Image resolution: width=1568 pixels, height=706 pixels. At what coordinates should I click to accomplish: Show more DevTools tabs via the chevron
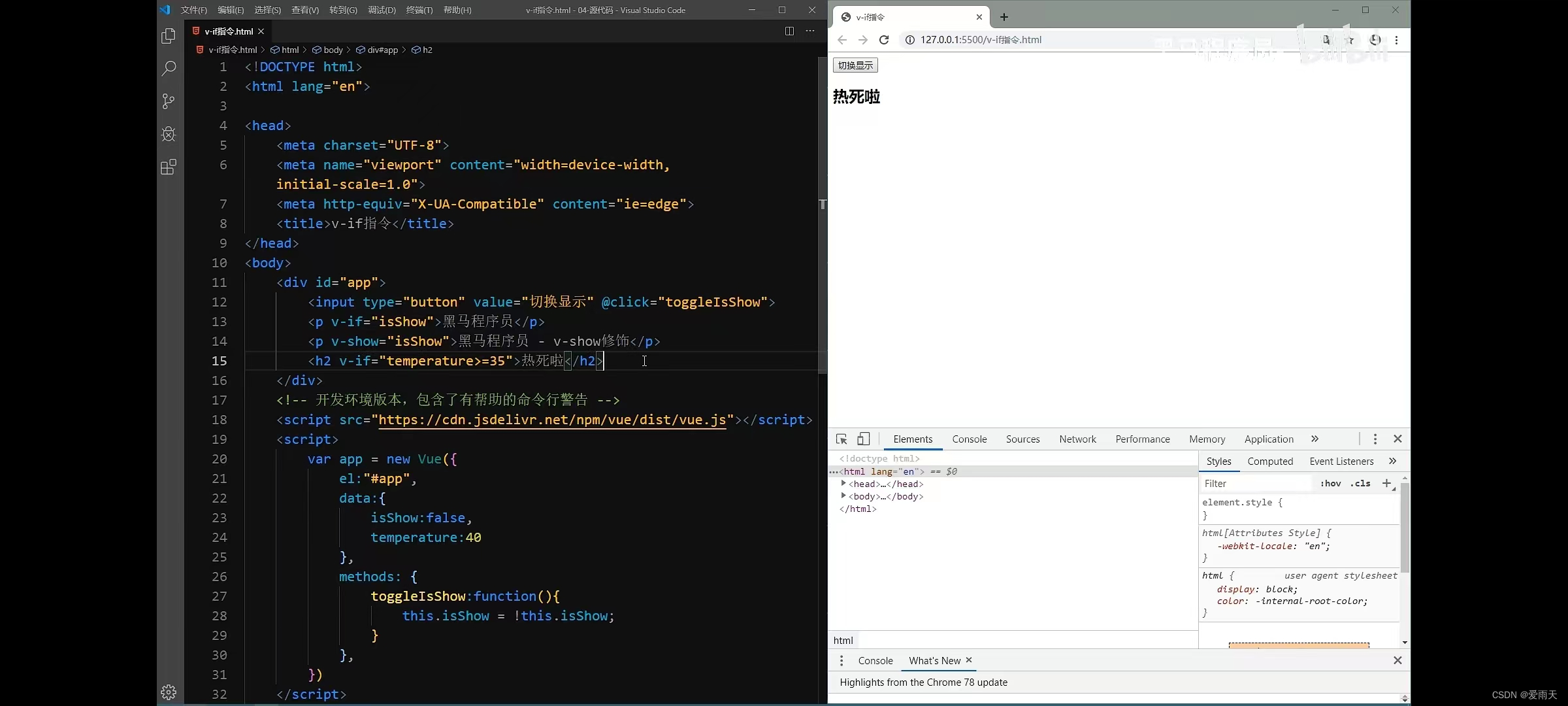click(1315, 439)
